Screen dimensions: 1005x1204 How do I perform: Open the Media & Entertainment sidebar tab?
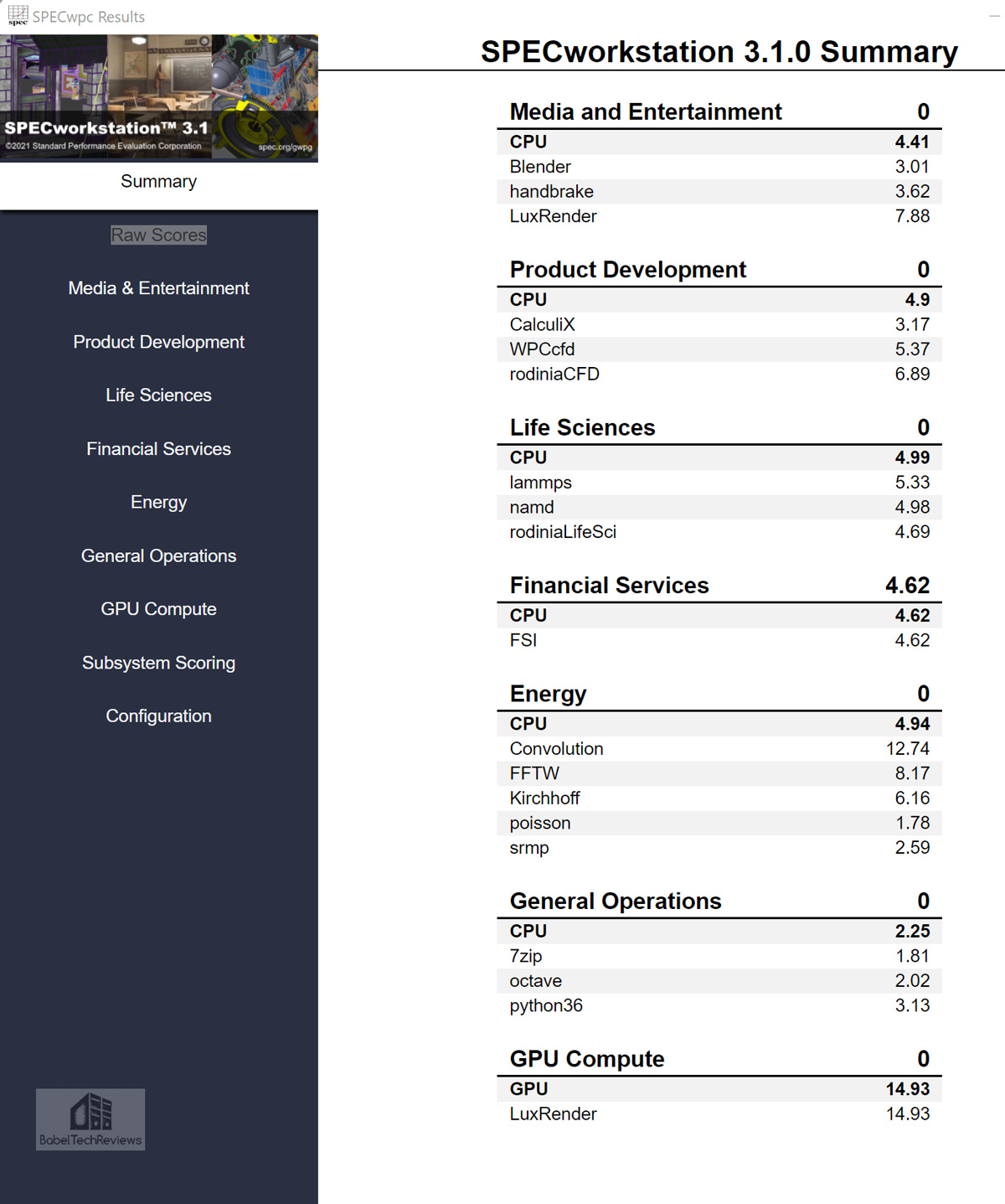click(159, 288)
